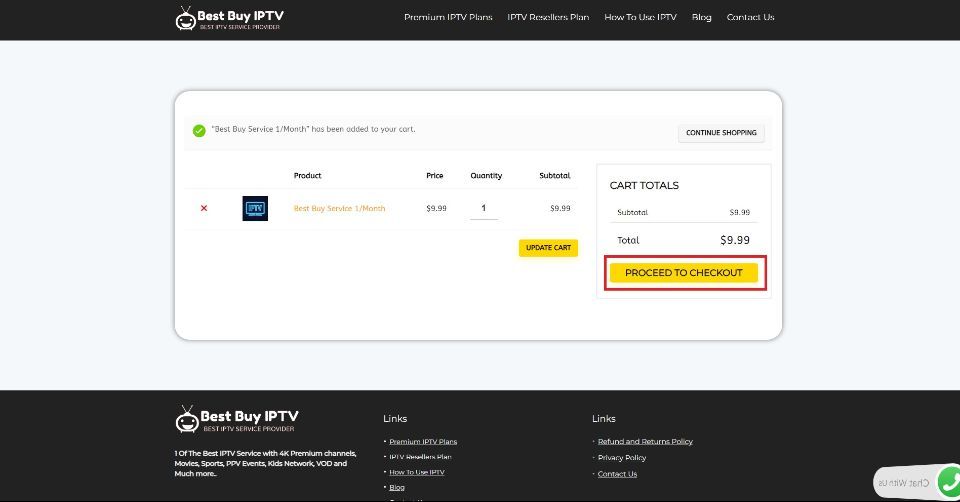Click the Update Cart button
The width and height of the screenshot is (960, 502).
pos(548,248)
